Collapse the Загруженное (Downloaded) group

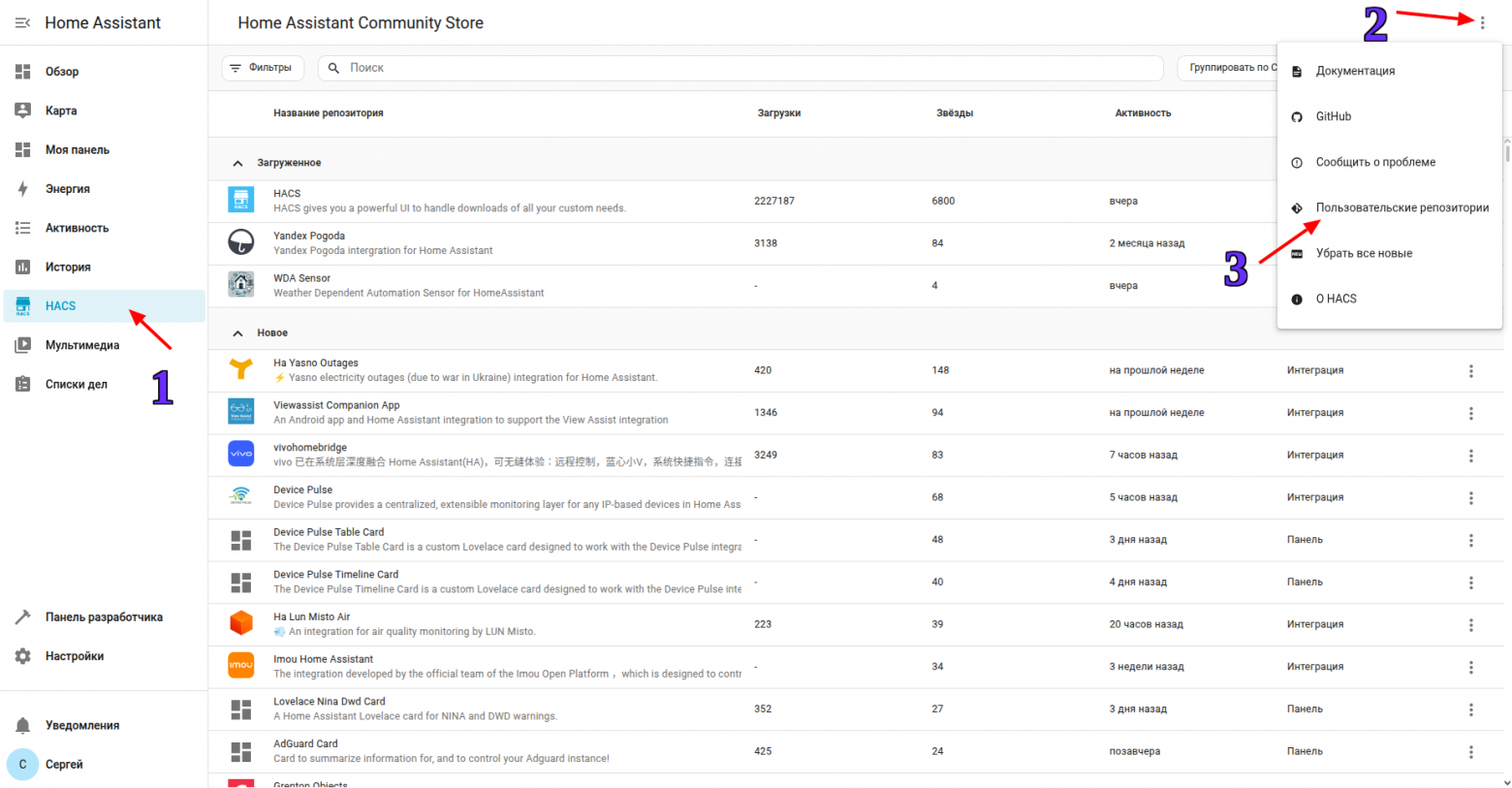237,163
